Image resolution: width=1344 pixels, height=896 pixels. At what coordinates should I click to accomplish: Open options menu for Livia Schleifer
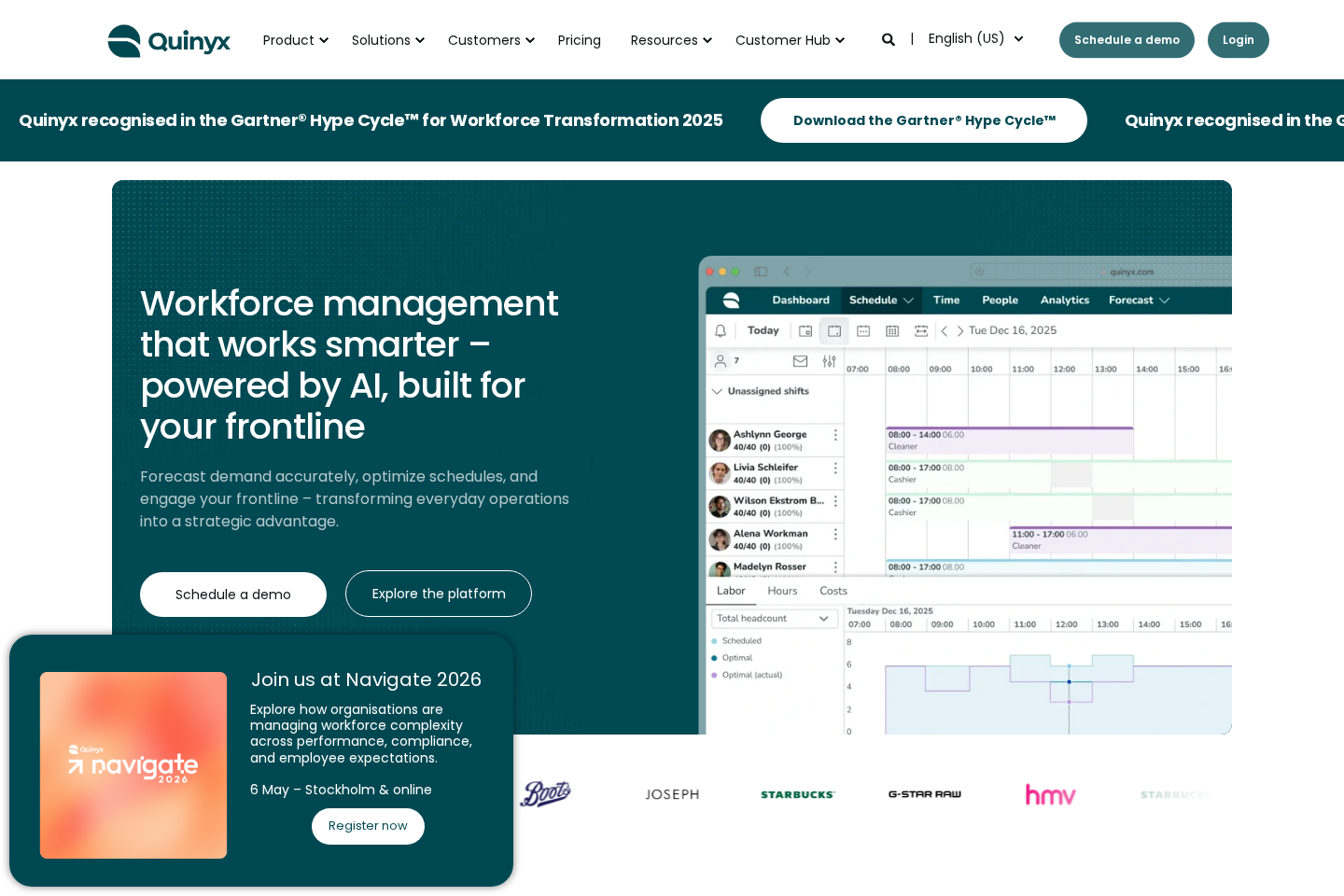[x=835, y=468]
